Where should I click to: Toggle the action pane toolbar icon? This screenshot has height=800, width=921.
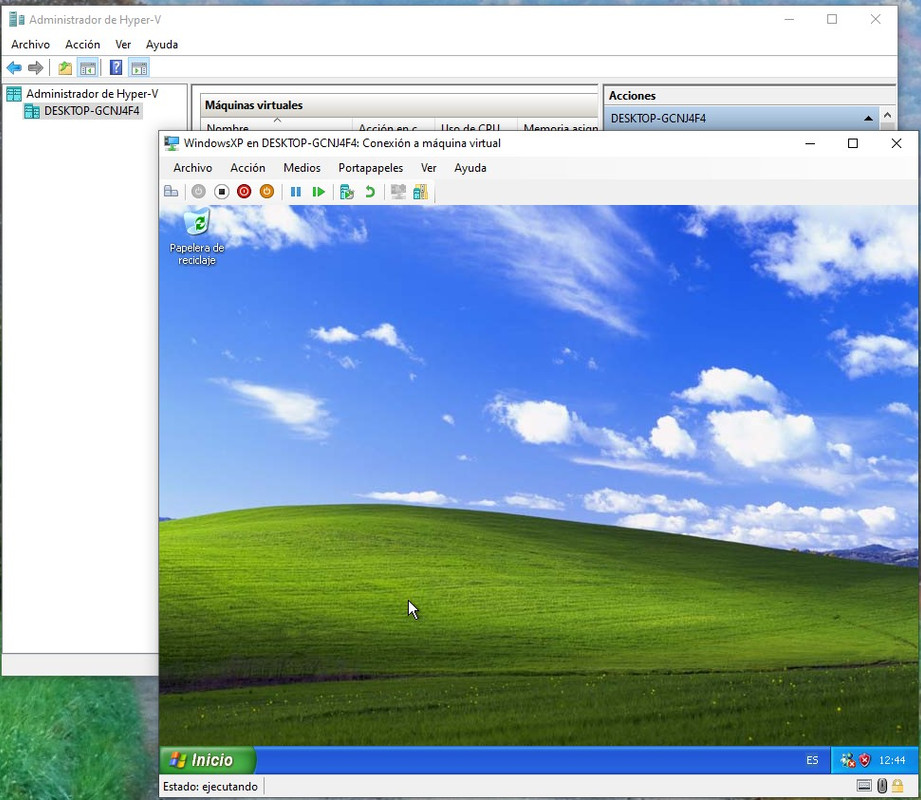pos(139,68)
